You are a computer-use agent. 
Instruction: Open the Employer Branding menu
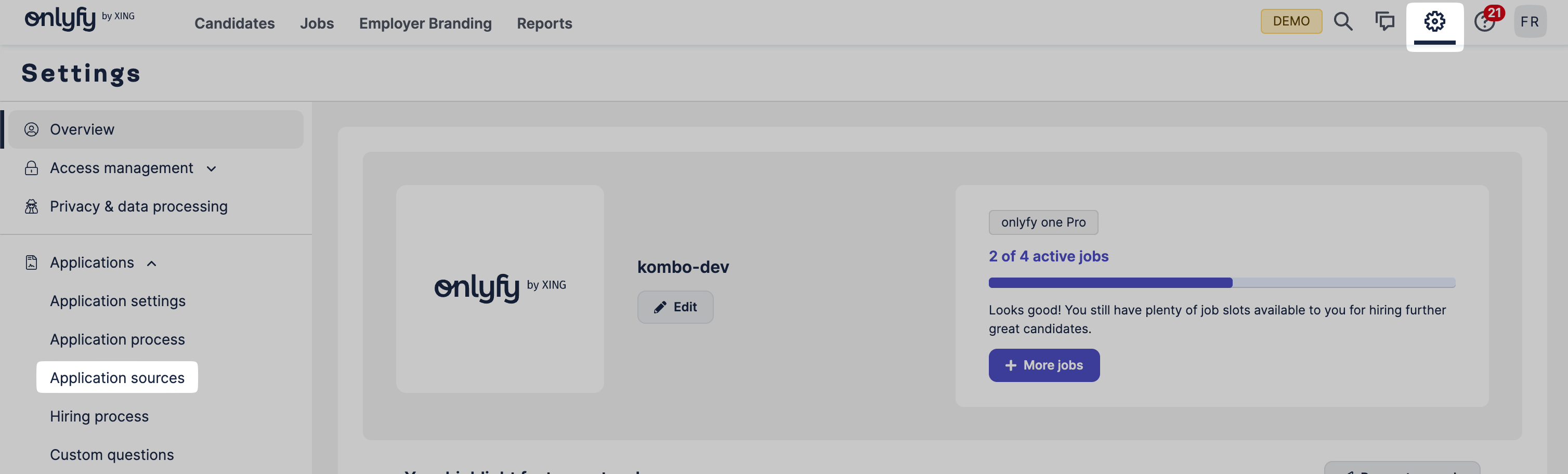pos(425,23)
